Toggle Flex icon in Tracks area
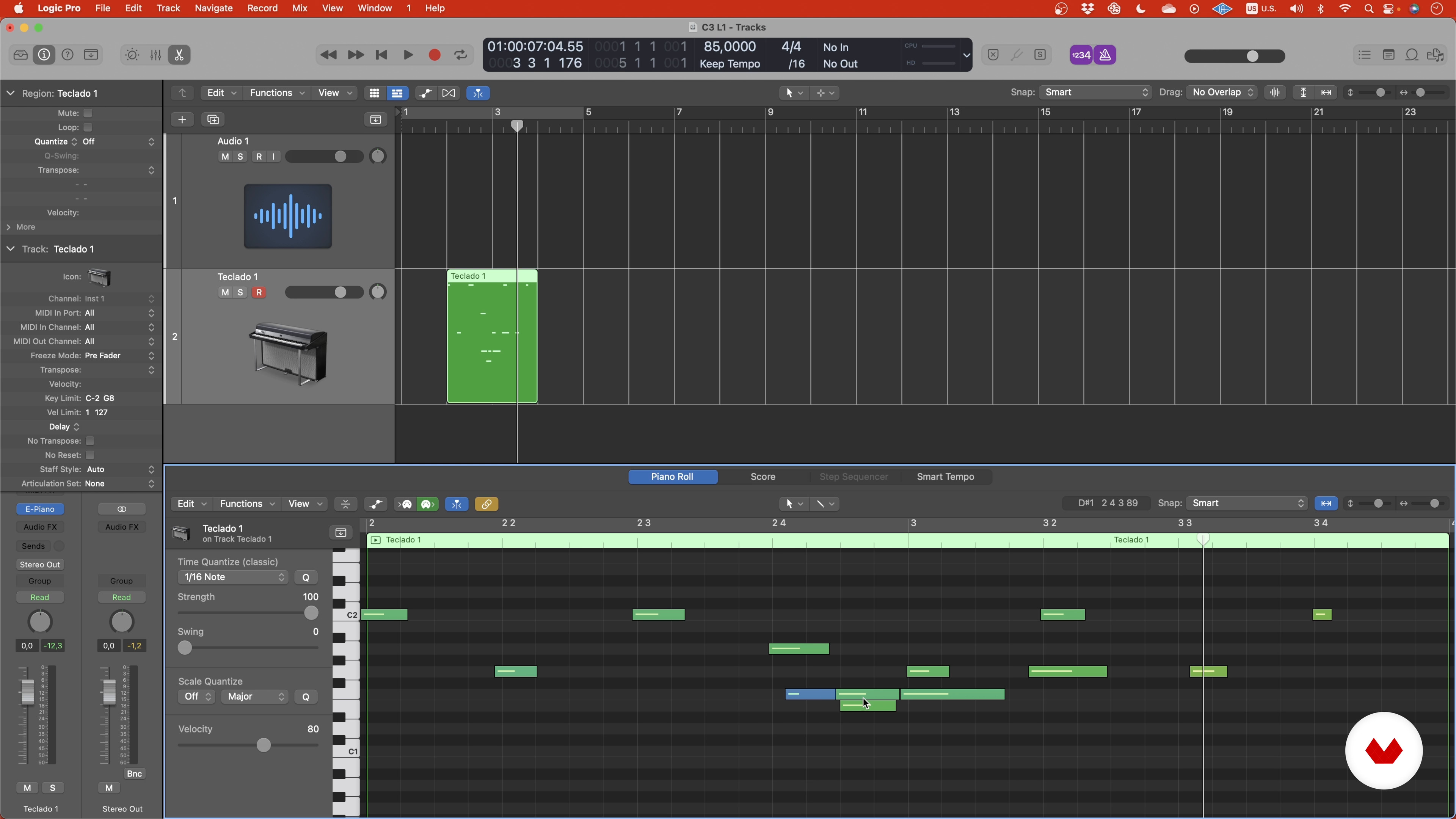 tap(449, 93)
